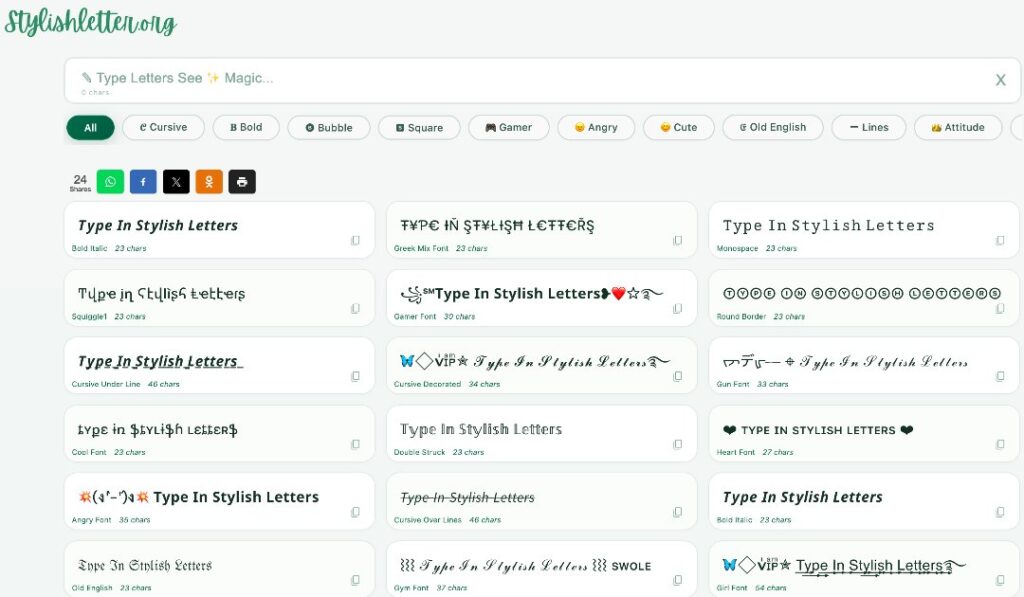This screenshot has width=1024, height=597.
Task: Copy the Angry Font styled text
Action: (x=355, y=512)
